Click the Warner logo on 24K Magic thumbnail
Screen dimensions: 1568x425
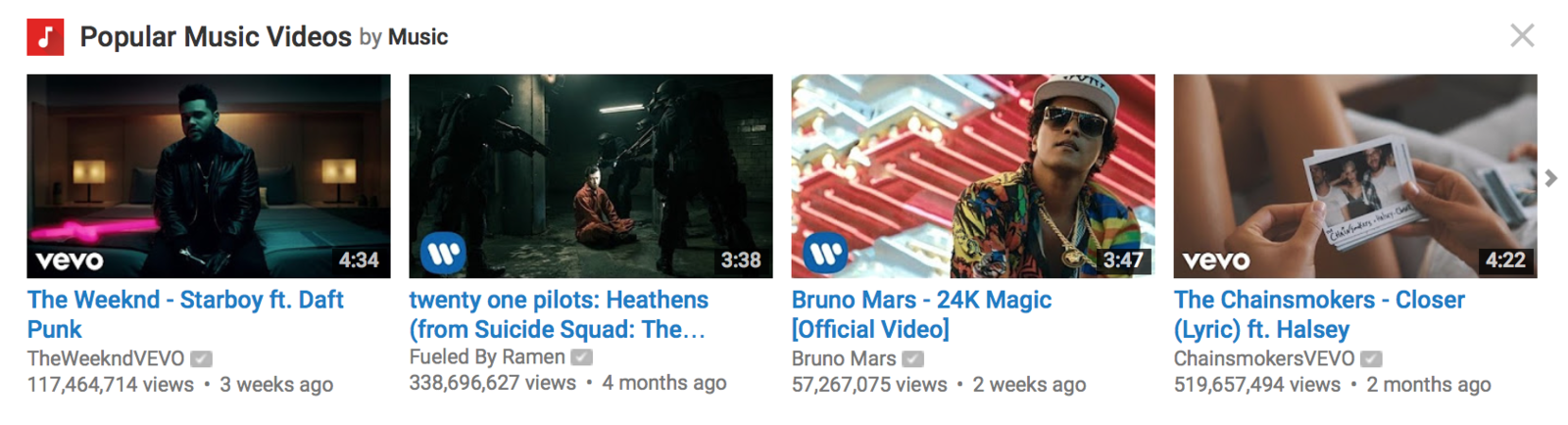[825, 254]
